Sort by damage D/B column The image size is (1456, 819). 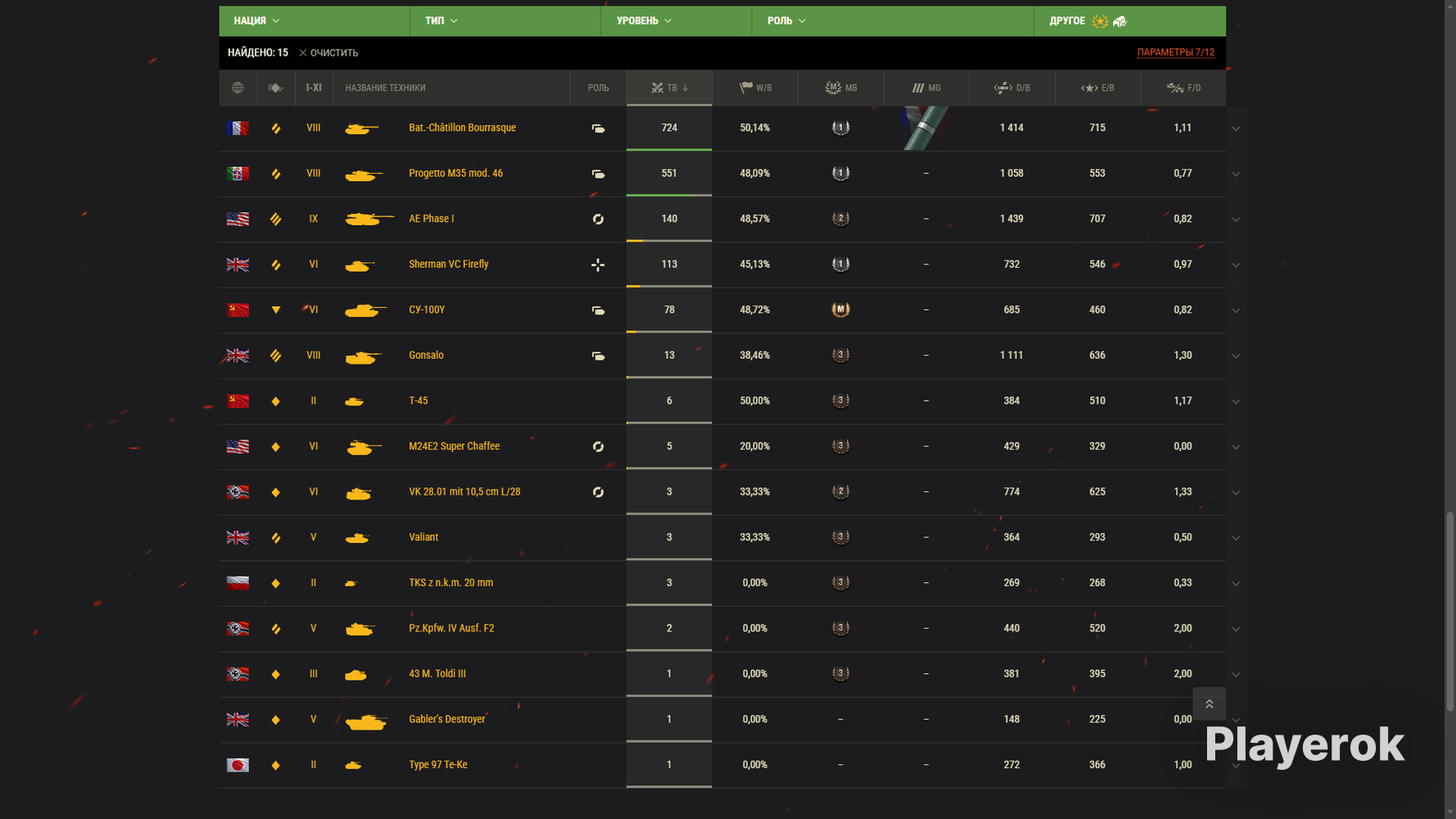[1012, 88]
